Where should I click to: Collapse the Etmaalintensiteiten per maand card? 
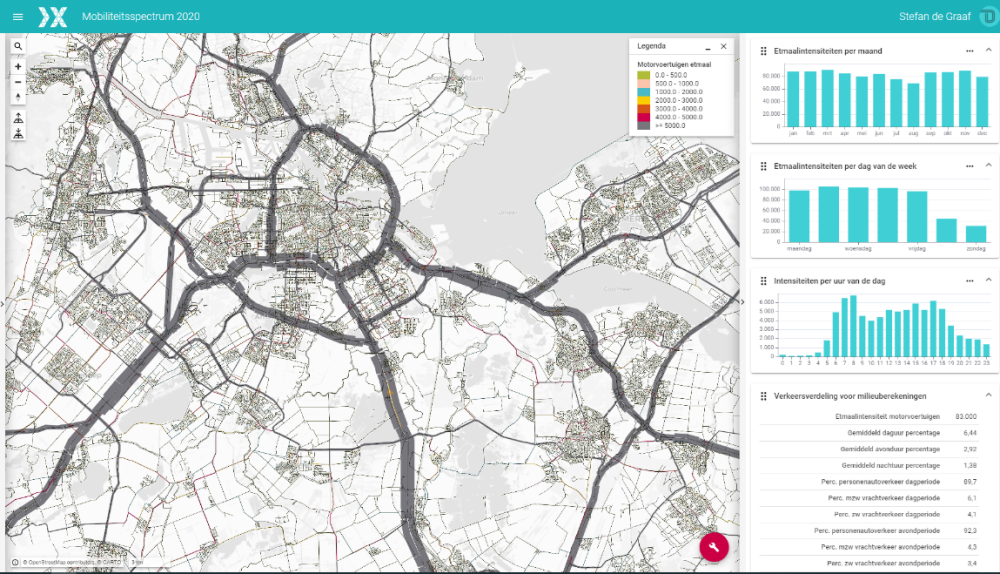pos(988,51)
